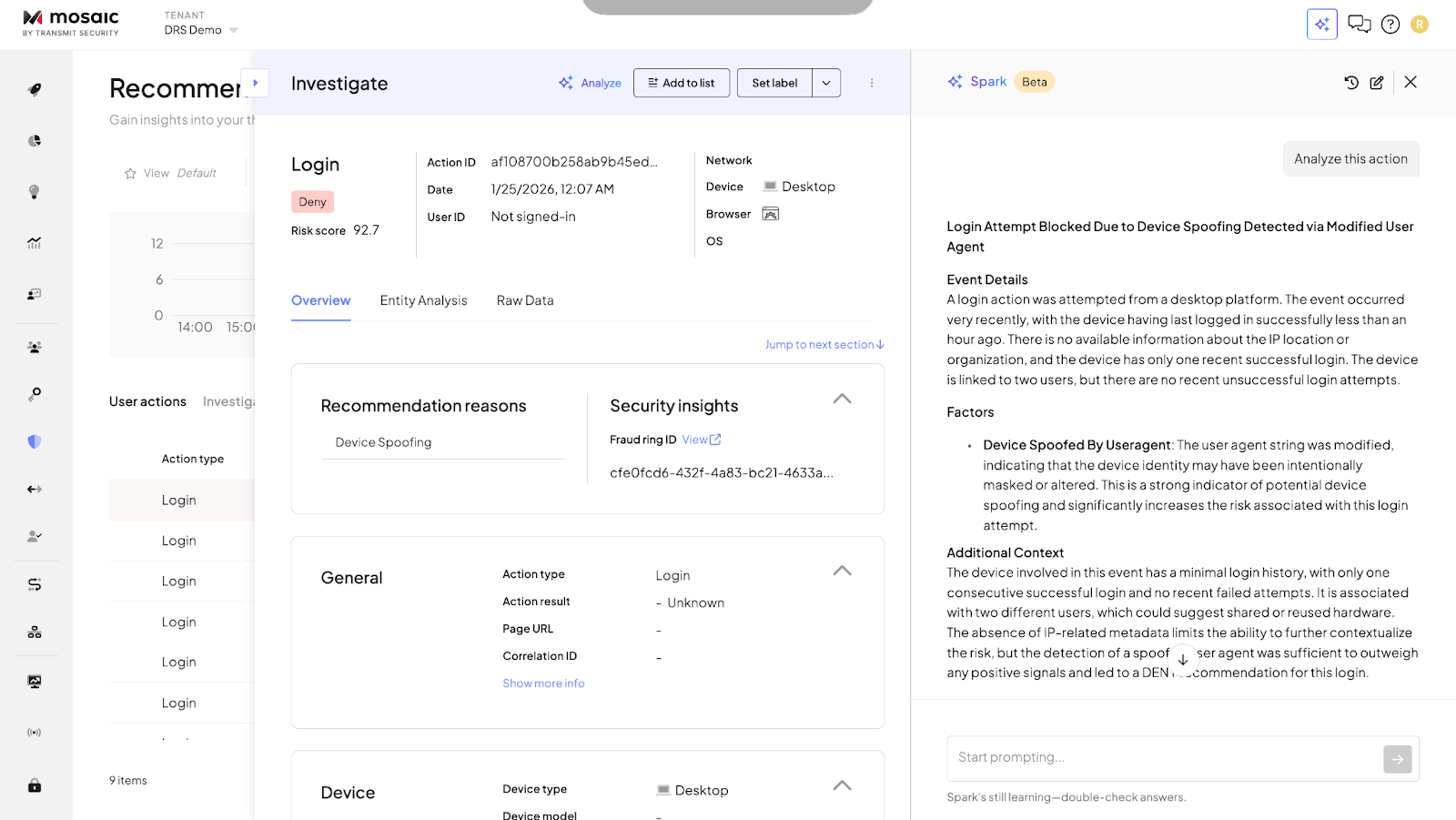Screen dimensions: 1456x820
Task: Collapse the Device section
Action: pos(842,785)
